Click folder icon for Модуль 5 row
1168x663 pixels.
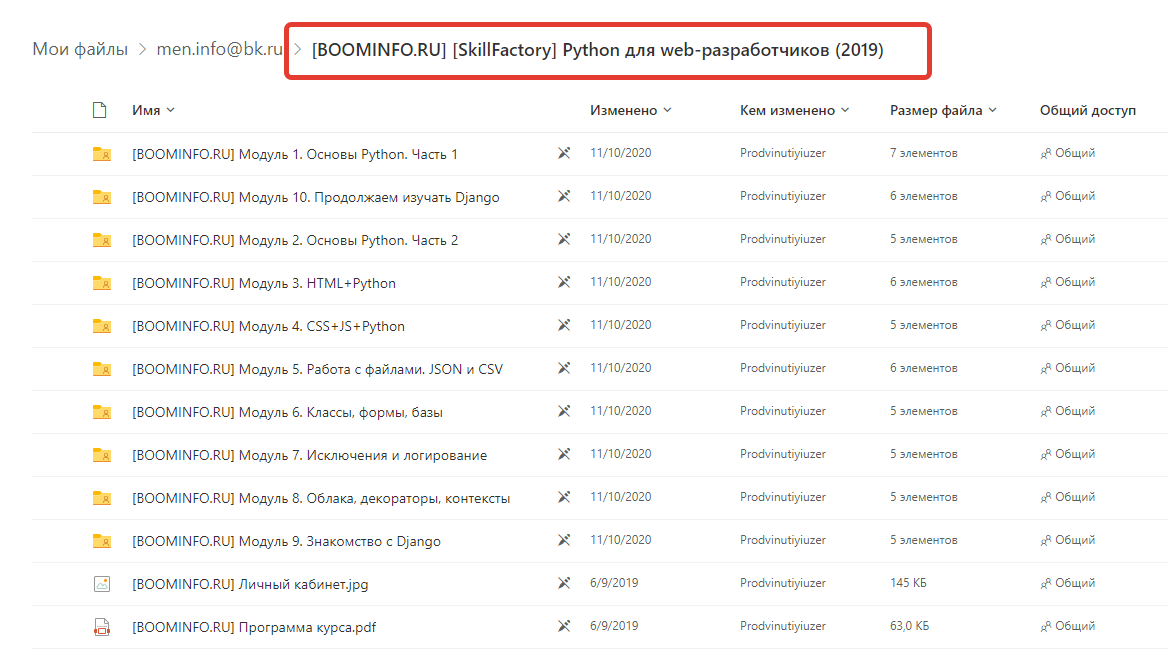[101, 369]
